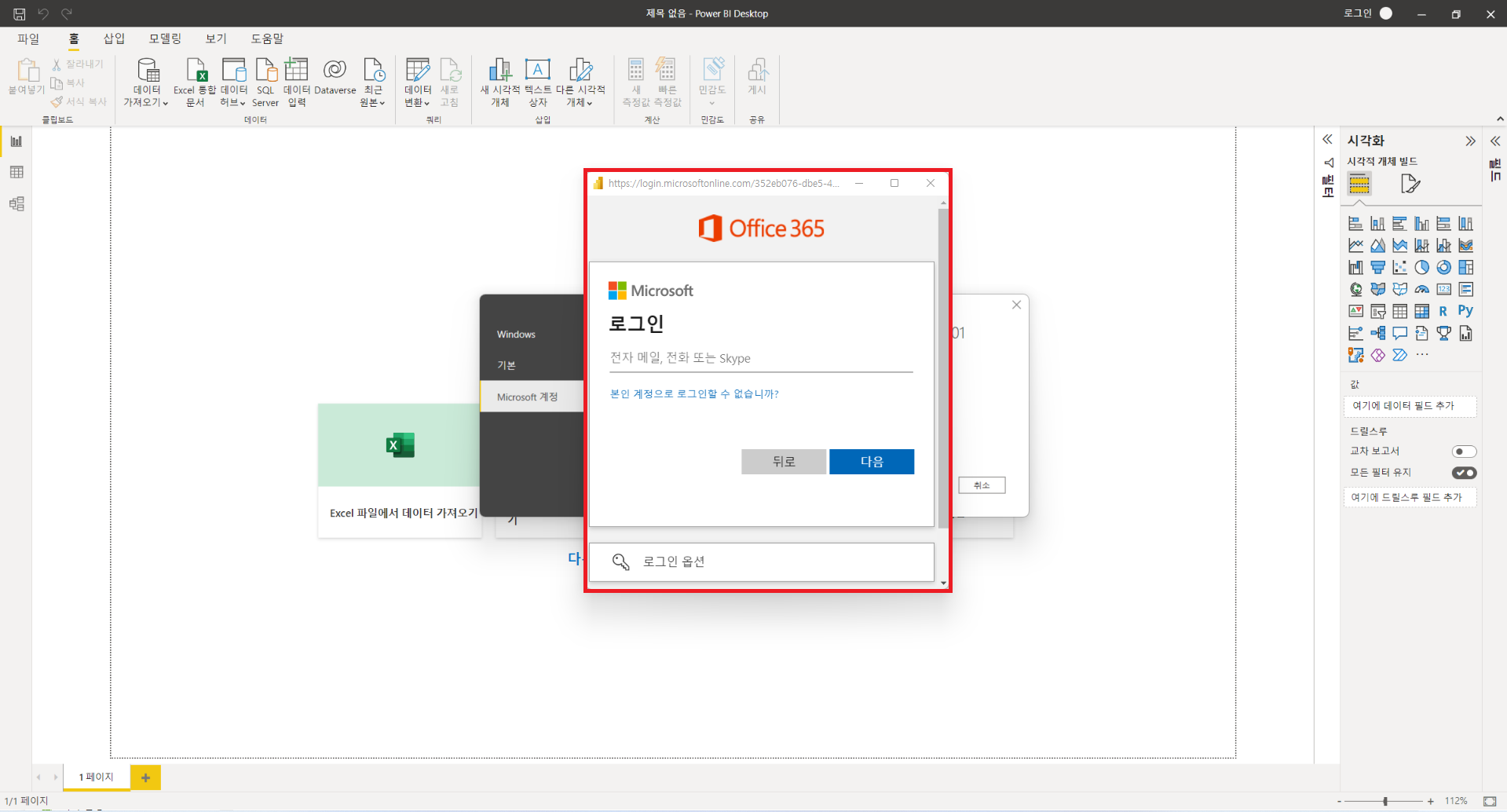Click the 다음 button in login dialog

coord(872,462)
